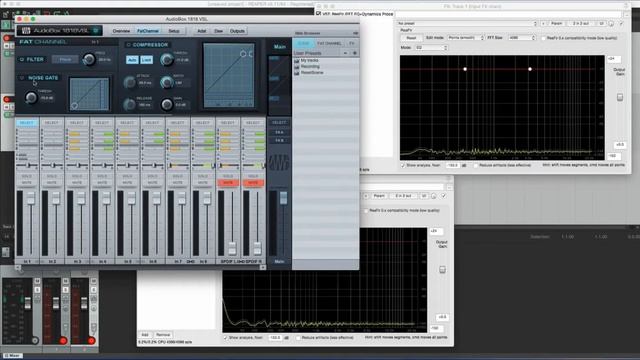The image size is (640, 360).
Task: Open the Overview tab in AudioBox VSL
Action: pos(121,31)
